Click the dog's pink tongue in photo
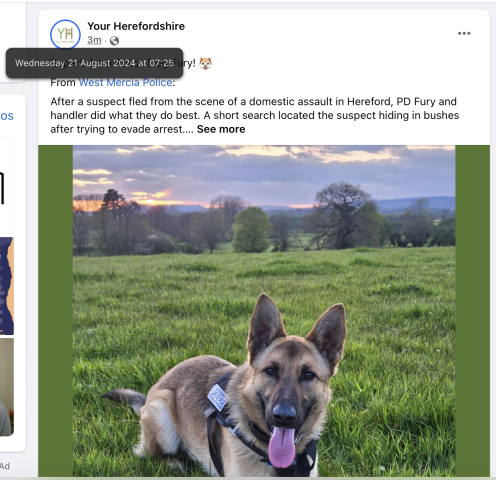 coord(282,447)
